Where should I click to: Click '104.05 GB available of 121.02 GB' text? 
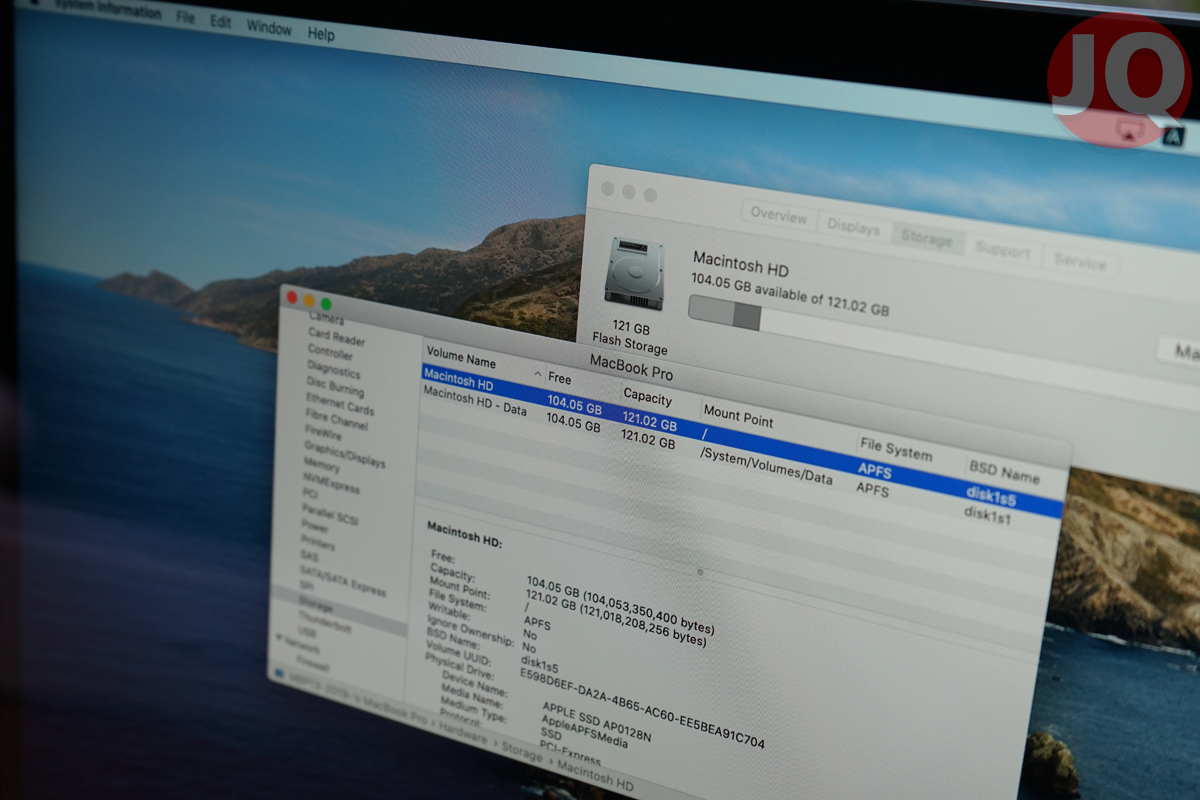(x=790, y=295)
